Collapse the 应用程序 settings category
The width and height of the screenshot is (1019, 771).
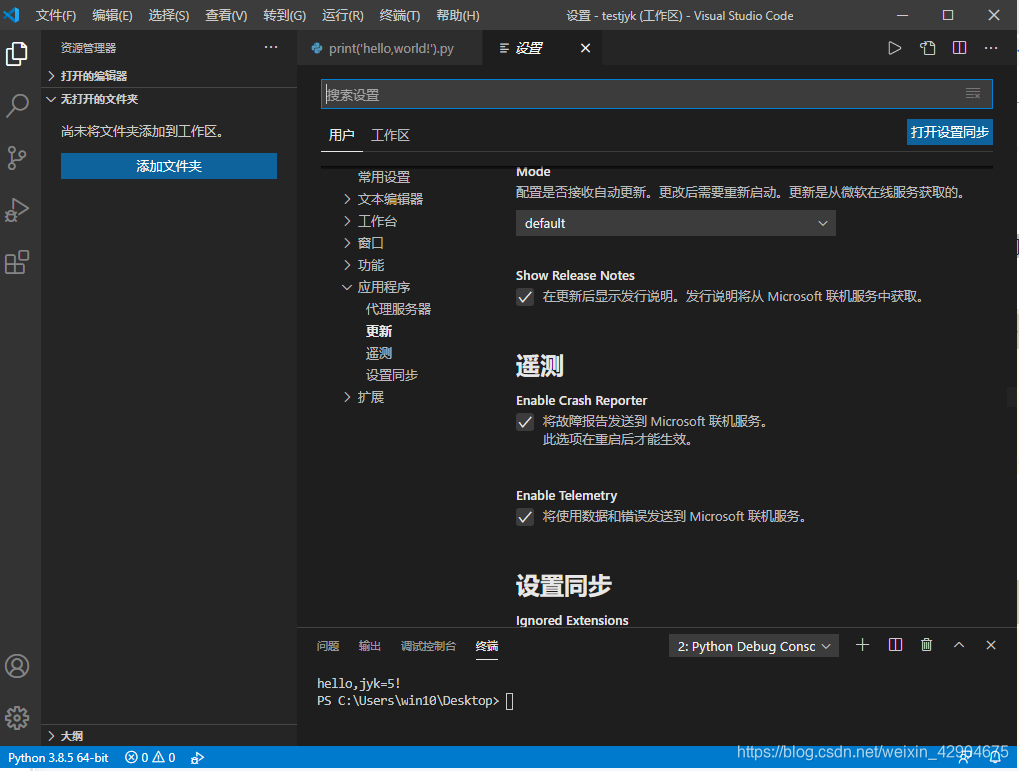(376, 287)
